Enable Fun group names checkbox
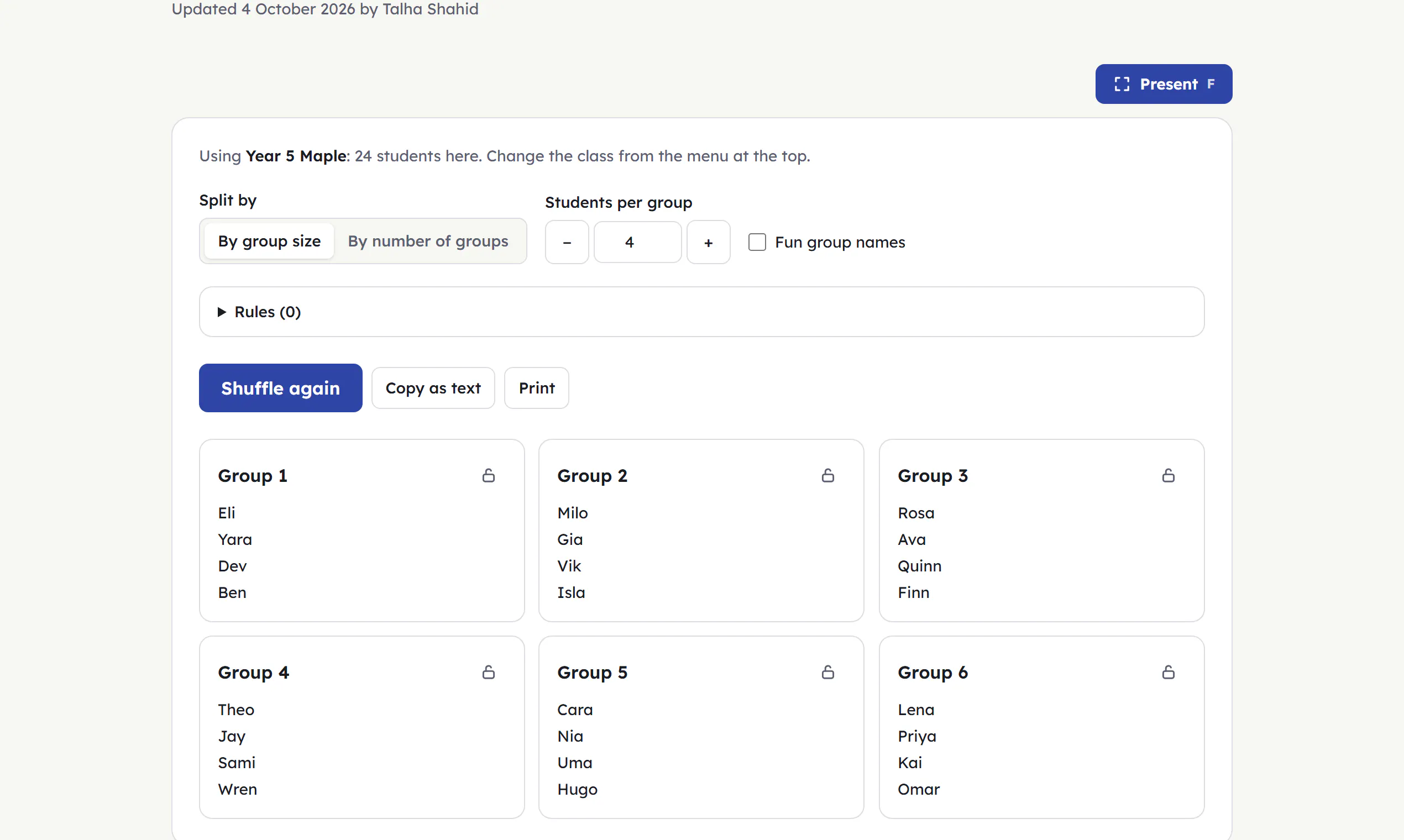Image resolution: width=1404 pixels, height=840 pixels. click(x=757, y=242)
